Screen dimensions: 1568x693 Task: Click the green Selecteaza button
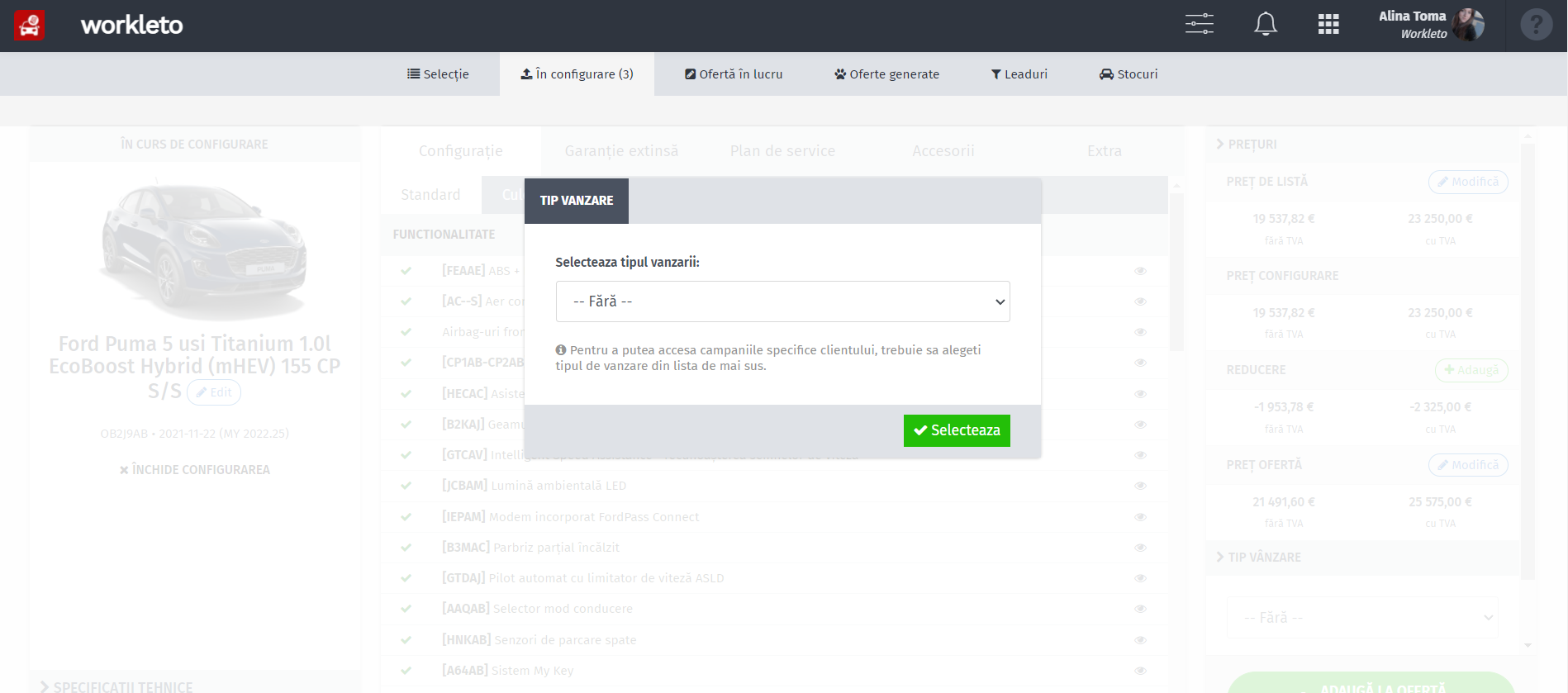[x=957, y=430]
